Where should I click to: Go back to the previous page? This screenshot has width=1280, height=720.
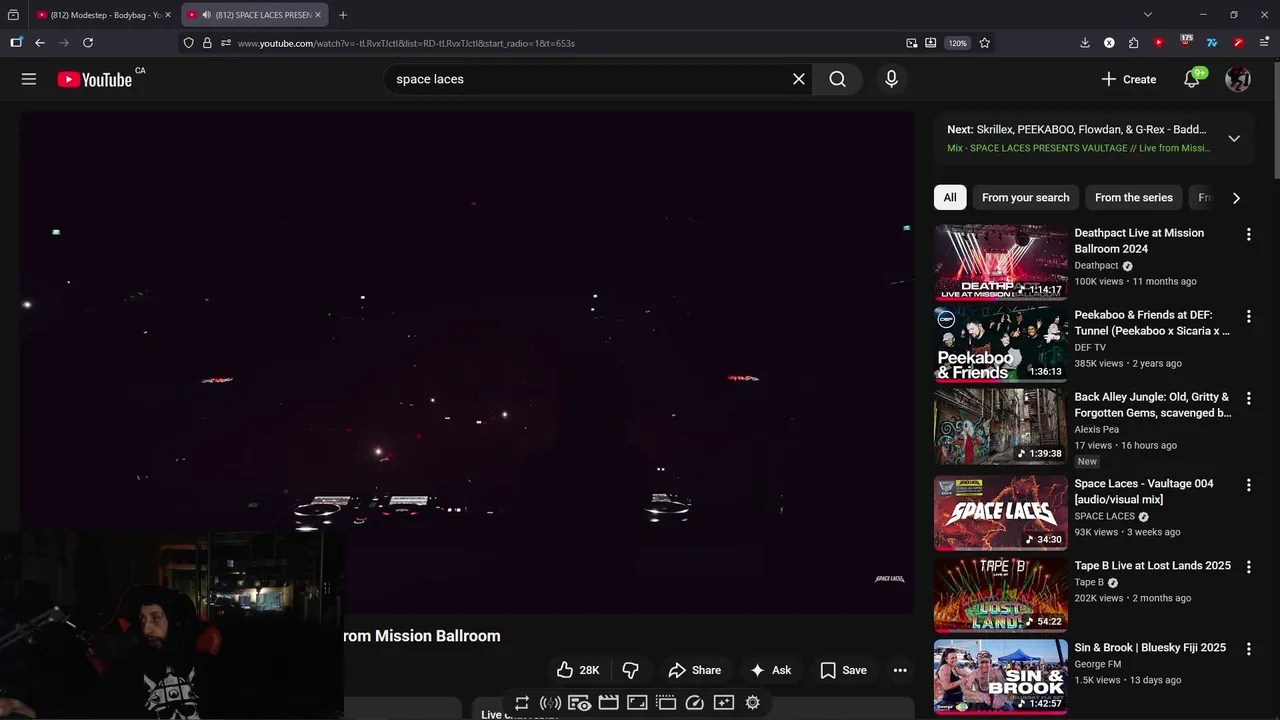coord(40,43)
